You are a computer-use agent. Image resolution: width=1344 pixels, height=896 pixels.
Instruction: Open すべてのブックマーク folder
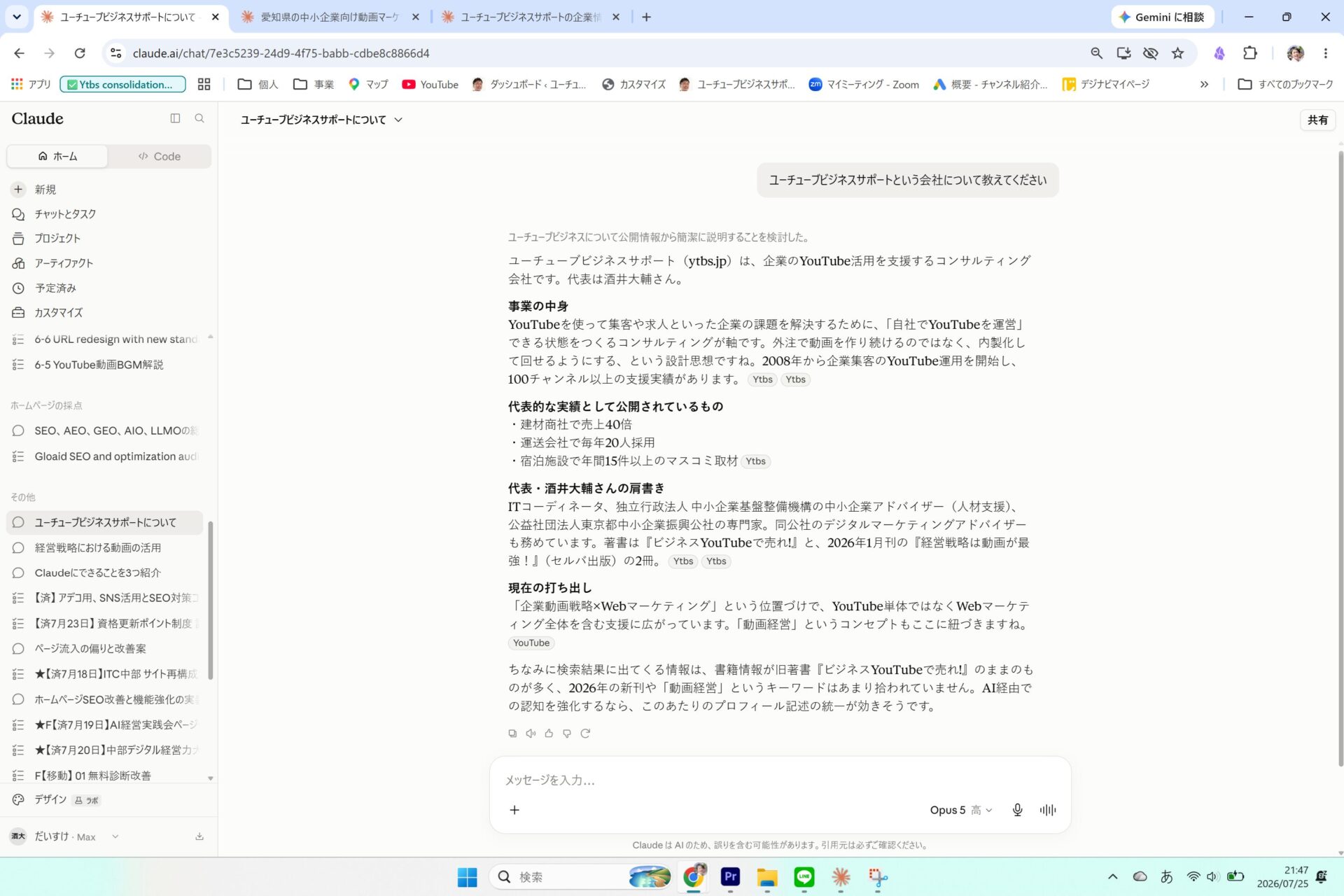[1286, 85]
